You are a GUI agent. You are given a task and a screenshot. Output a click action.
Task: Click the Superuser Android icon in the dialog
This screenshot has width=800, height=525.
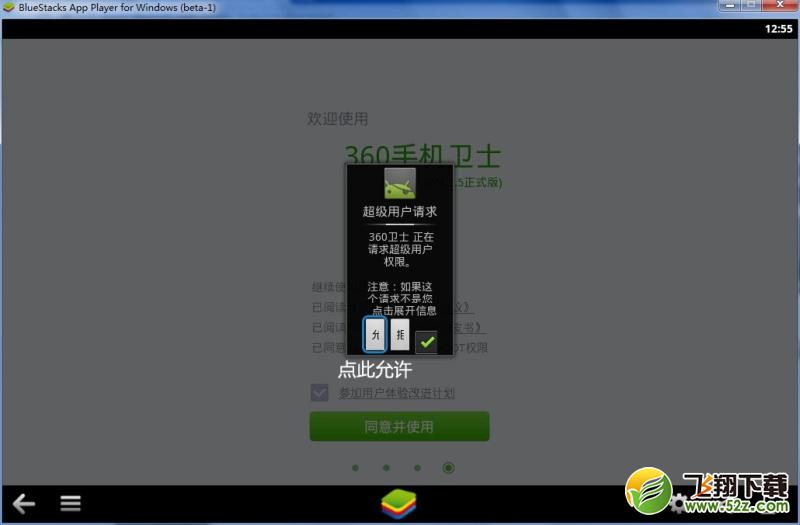tap(400, 184)
